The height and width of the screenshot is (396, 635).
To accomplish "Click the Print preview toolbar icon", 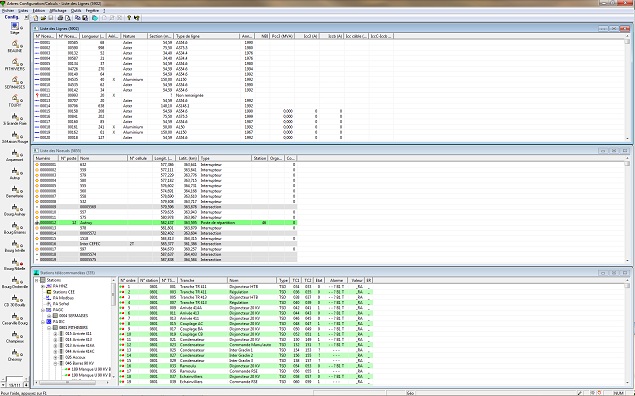I will tap(68, 18).
